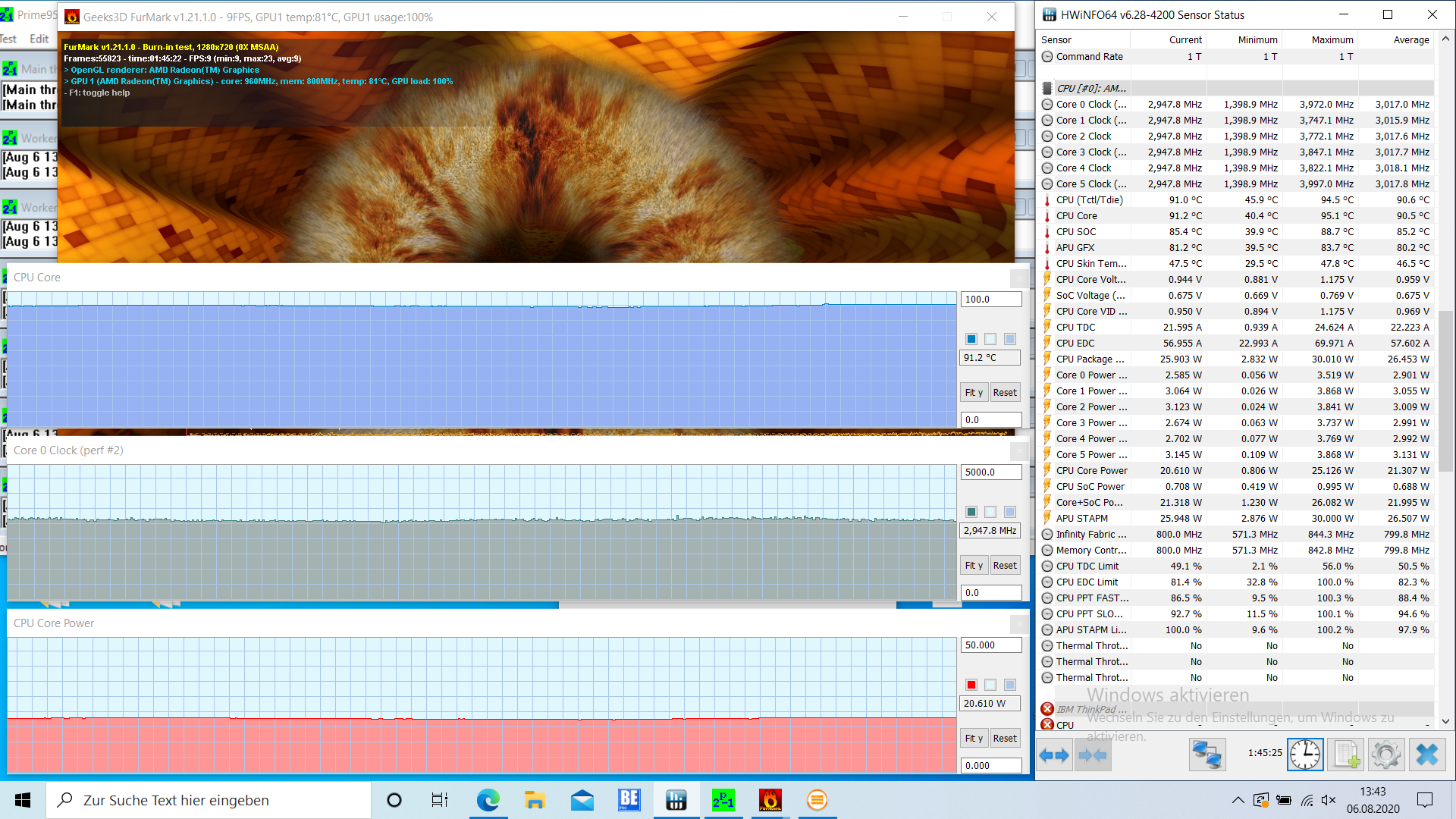The height and width of the screenshot is (819, 1456).
Task: Open the Prime95 Edit menu
Action: (39, 39)
